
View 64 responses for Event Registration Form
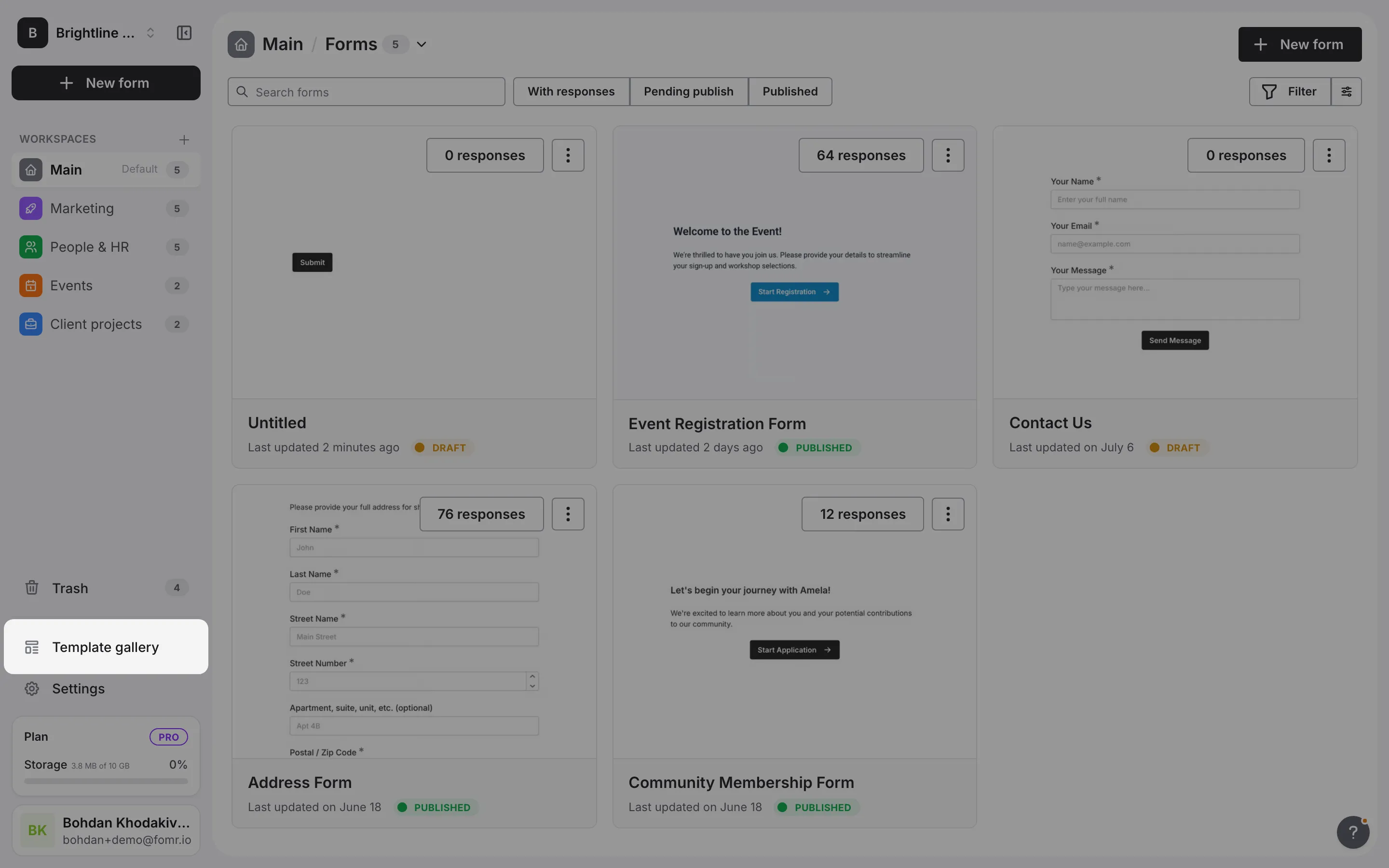861,155
